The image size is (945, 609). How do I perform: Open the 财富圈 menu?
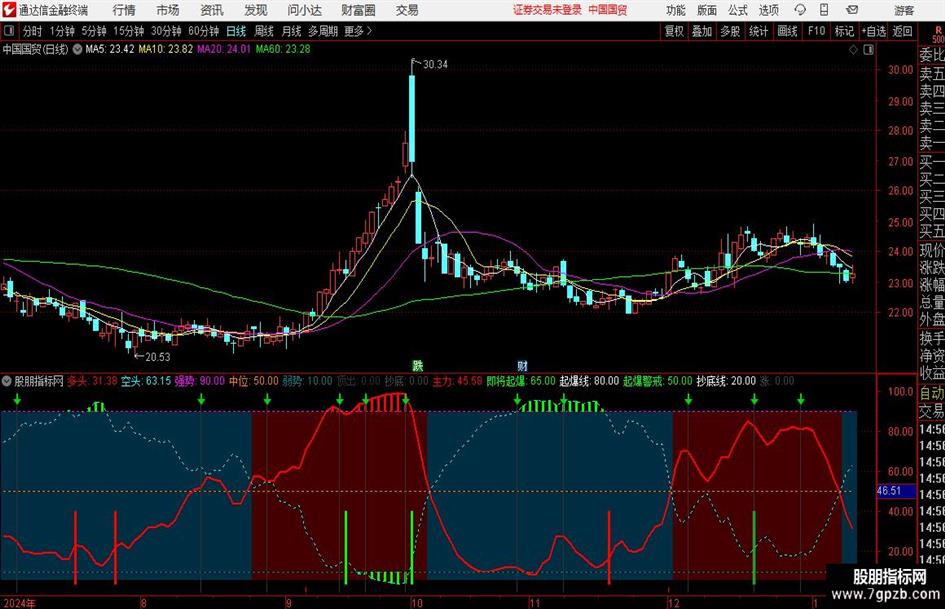[x=358, y=10]
